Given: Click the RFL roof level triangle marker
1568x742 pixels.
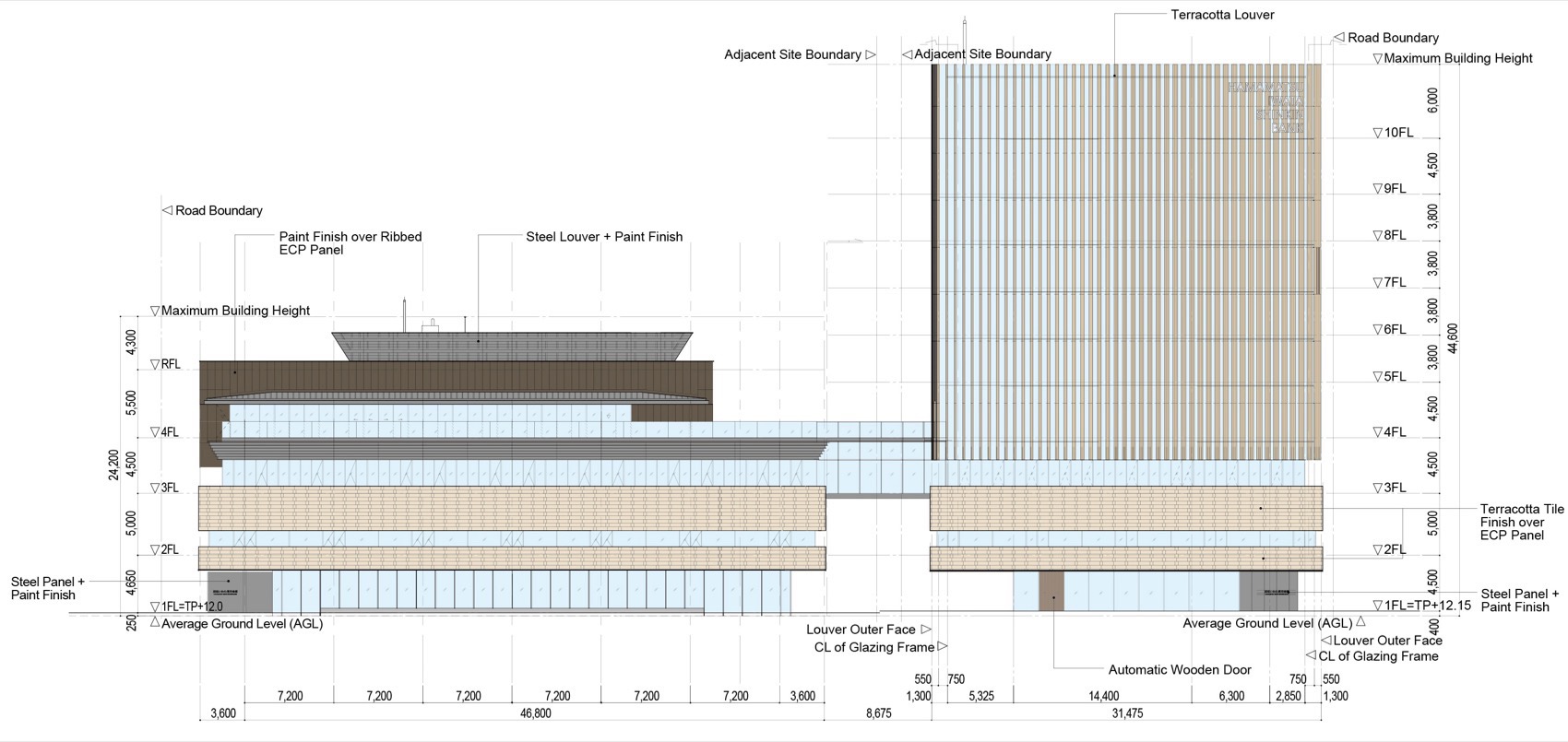Looking at the screenshot, I should coord(156,365).
